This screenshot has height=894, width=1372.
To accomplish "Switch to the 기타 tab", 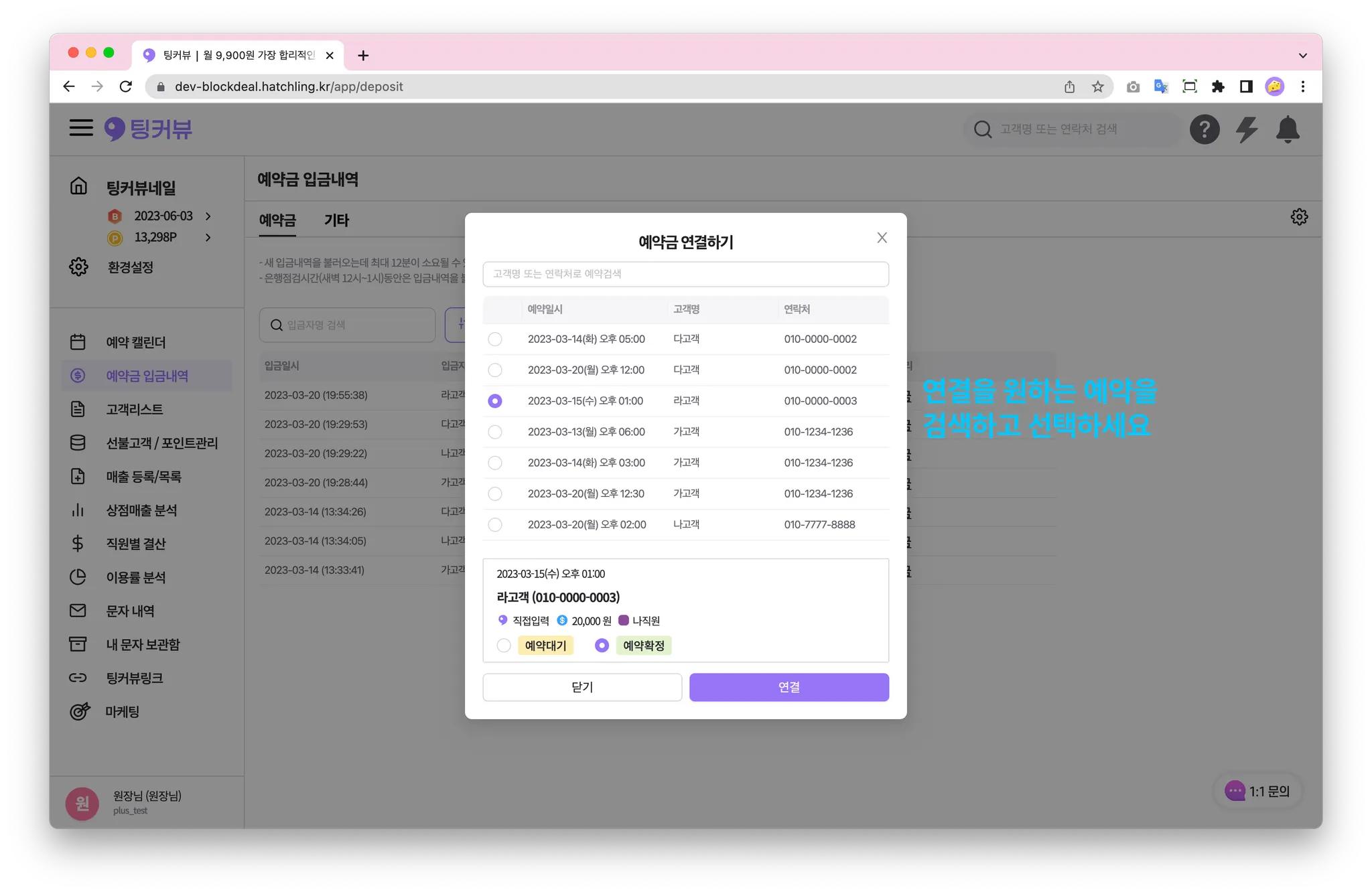I will 336,220.
